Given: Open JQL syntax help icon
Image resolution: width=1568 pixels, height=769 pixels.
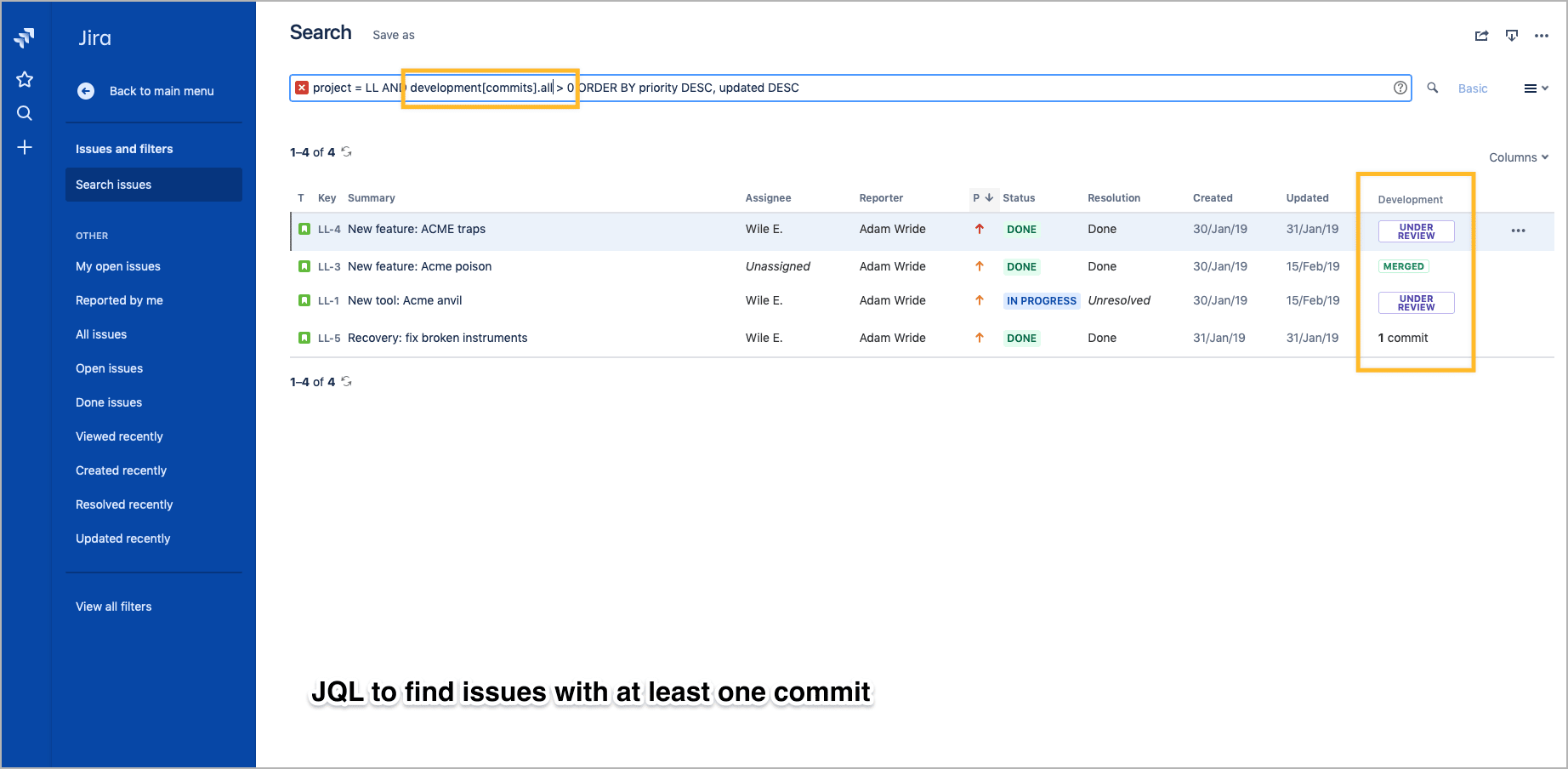Looking at the screenshot, I should coord(1400,88).
